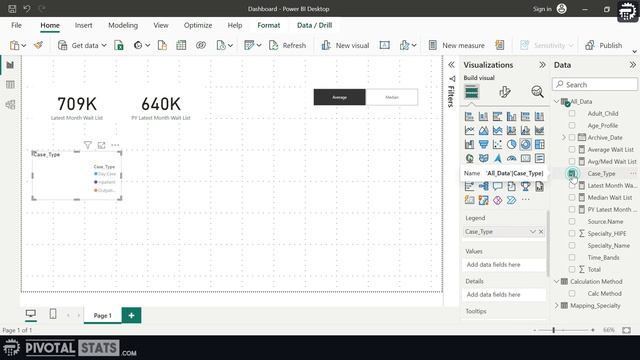640x360 pixels.
Task: Open focus mode on Case_Type visual
Action: coord(101,145)
